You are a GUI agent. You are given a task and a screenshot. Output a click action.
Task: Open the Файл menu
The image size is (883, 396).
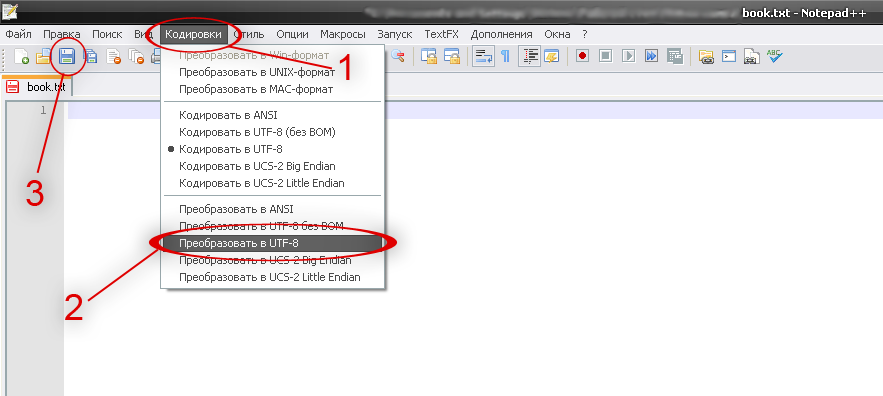pos(19,34)
